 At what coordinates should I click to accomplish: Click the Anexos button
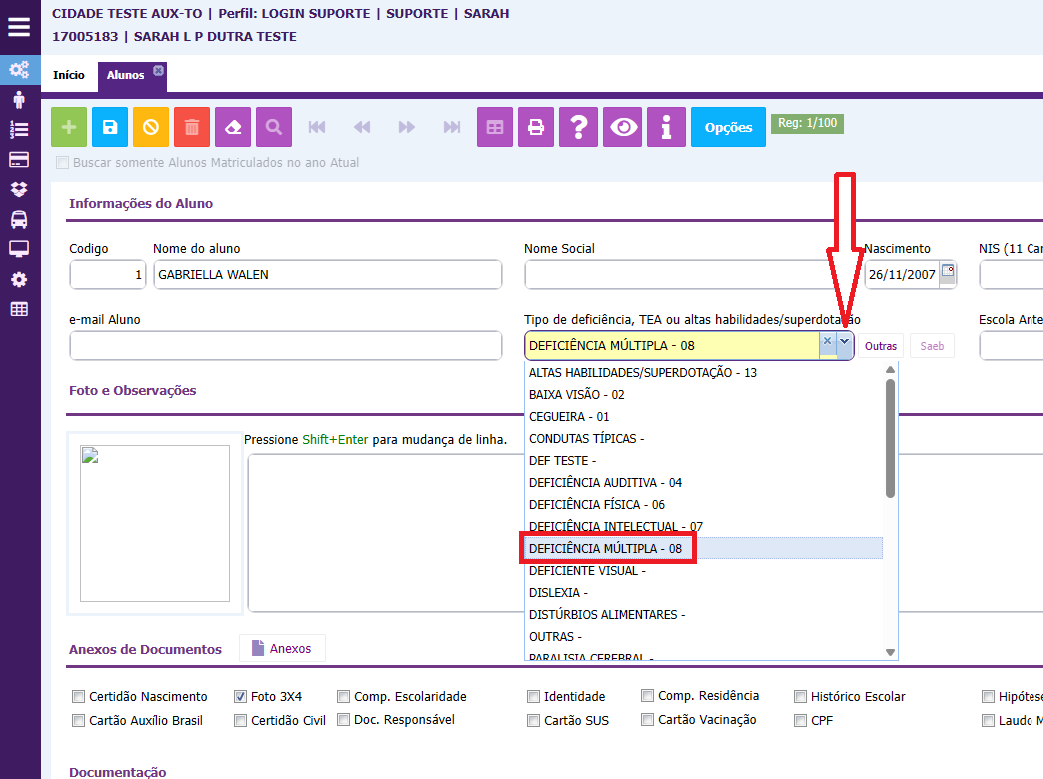[x=281, y=649]
